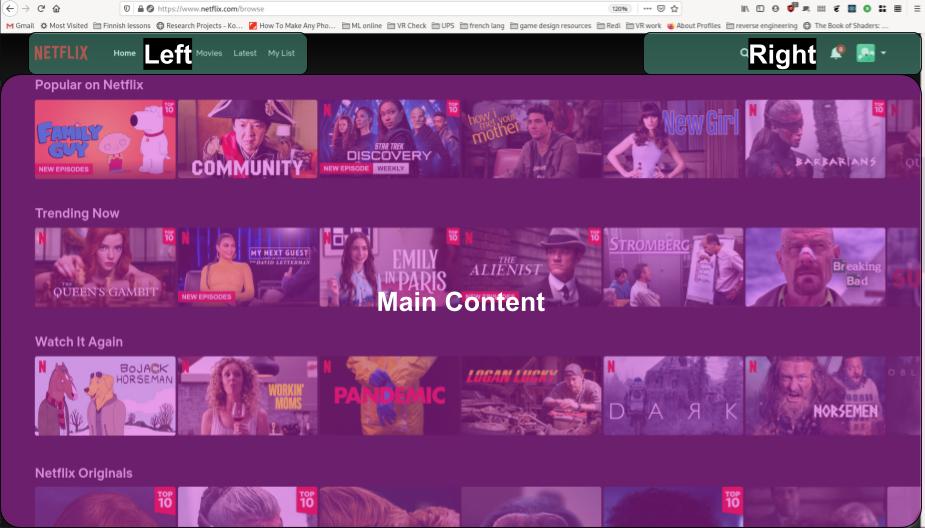Open the red shield blocker extension
Screen dimensions: 925x529
[791, 8]
